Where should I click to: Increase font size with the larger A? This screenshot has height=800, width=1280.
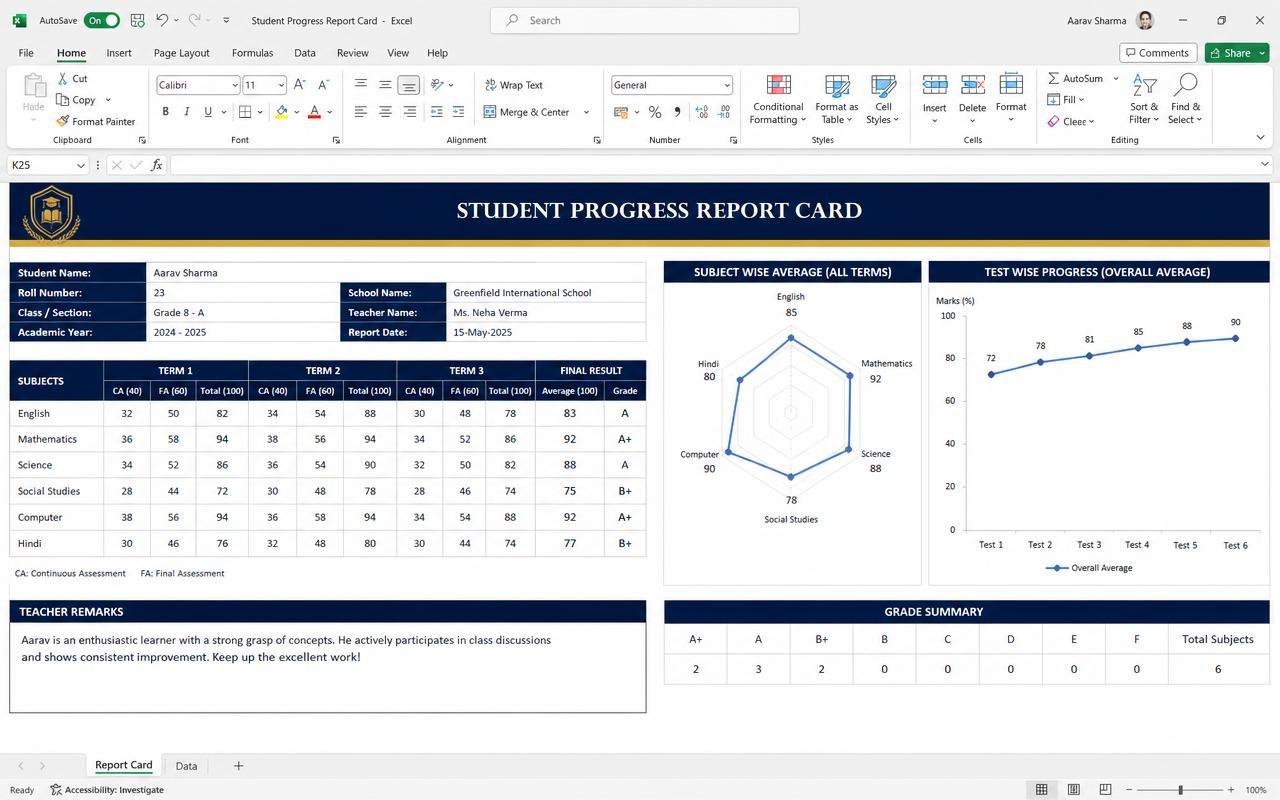[300, 85]
